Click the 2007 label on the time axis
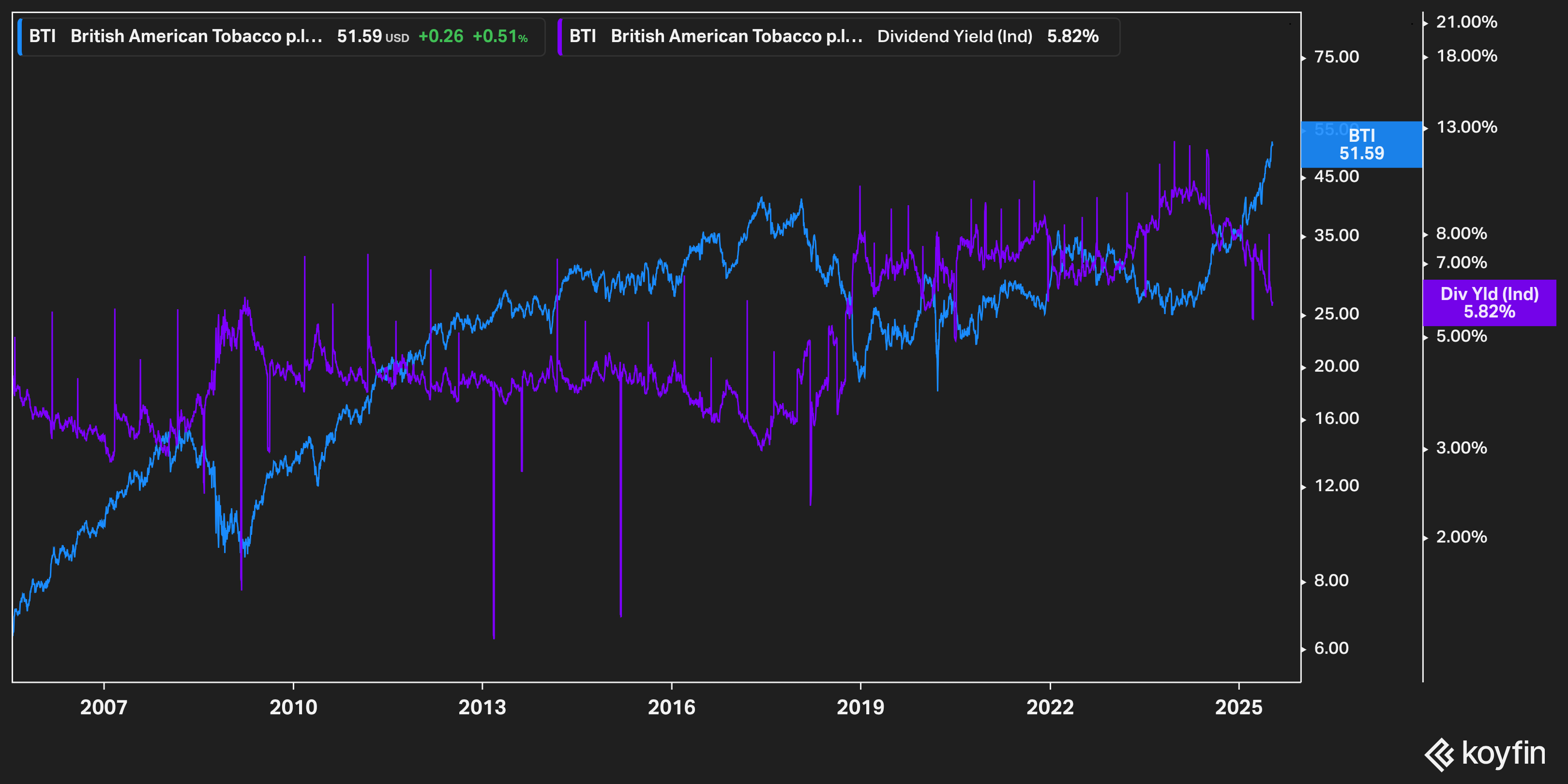This screenshot has height=784, width=1568. pos(104,708)
